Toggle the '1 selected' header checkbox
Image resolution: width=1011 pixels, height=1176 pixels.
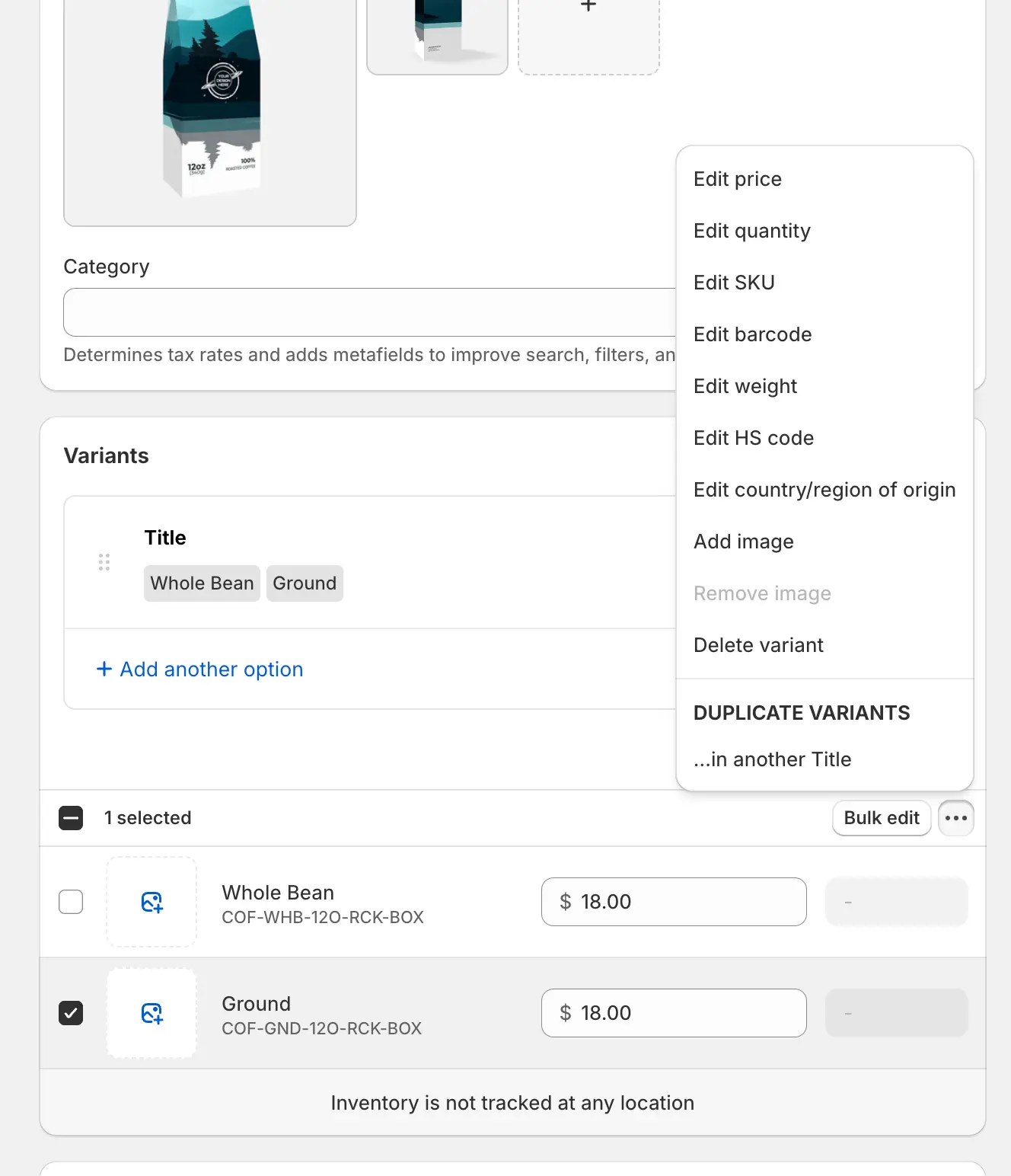pyautogui.click(x=71, y=818)
